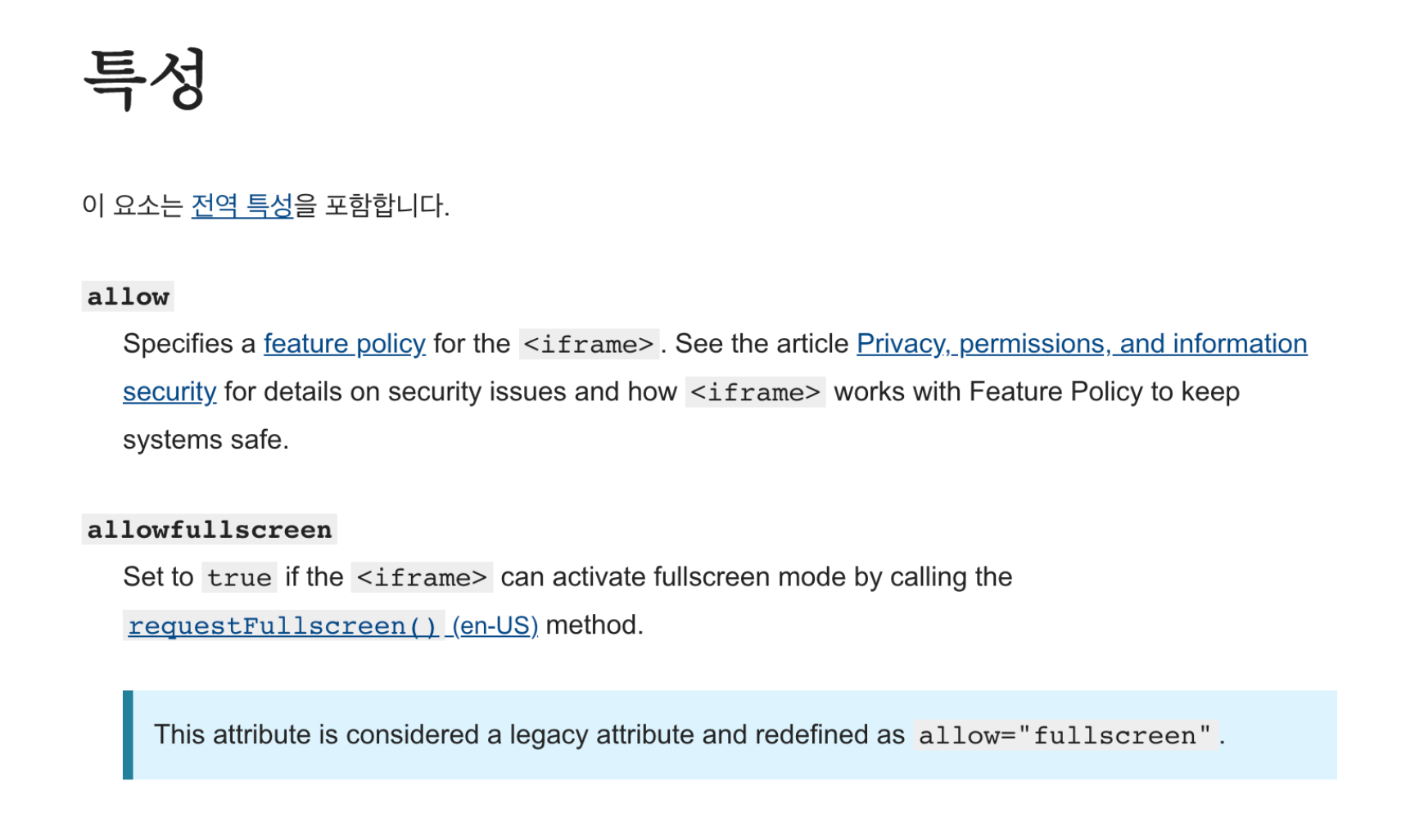Click the "true" inline code
Viewport: 1415px width, 840px height.
click(239, 578)
